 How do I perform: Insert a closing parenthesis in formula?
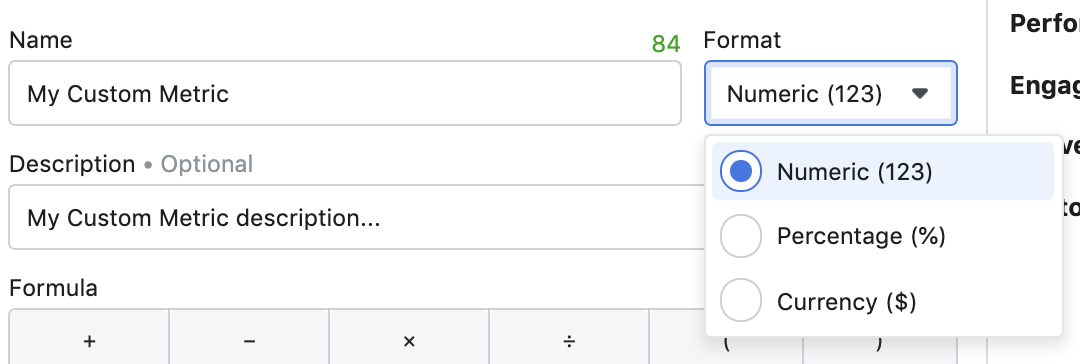879,343
